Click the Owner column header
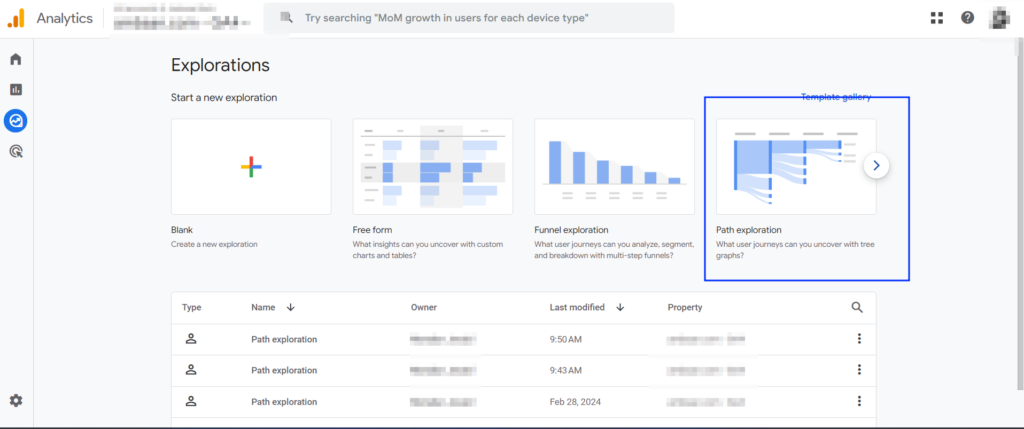Screen dimensions: 1024x429 tap(424, 307)
